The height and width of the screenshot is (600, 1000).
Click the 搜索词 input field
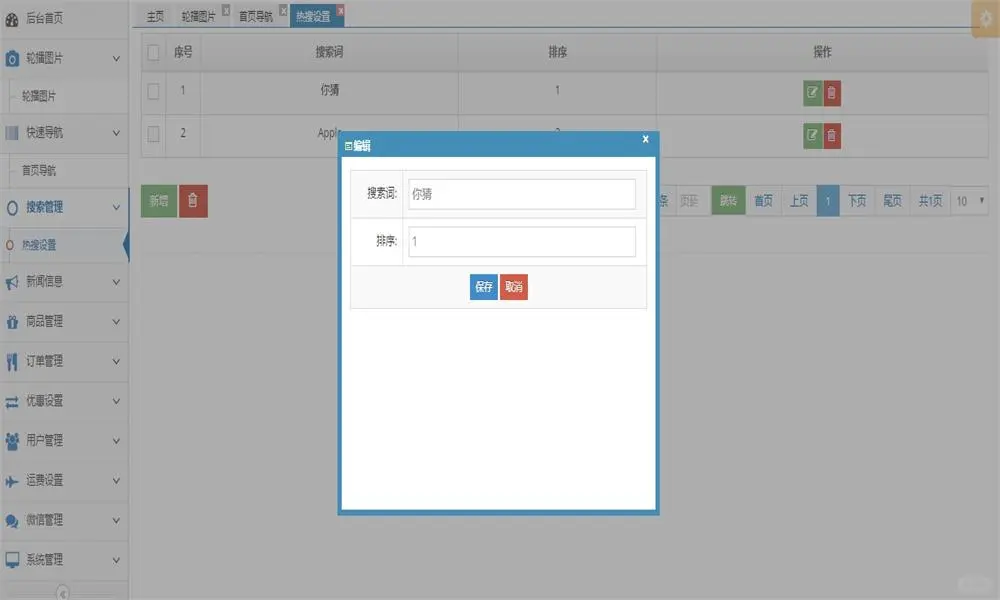521,194
